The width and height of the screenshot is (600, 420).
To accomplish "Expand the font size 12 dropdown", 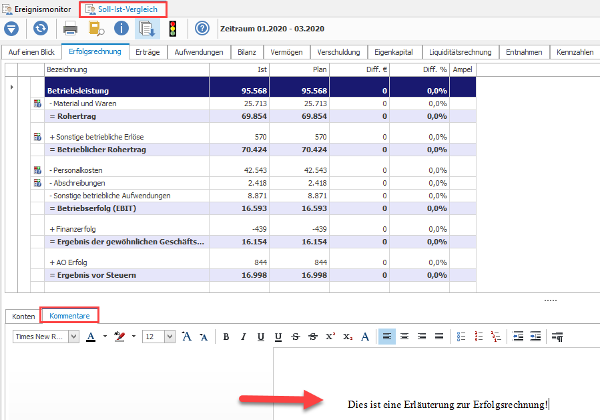I will tap(170, 337).
